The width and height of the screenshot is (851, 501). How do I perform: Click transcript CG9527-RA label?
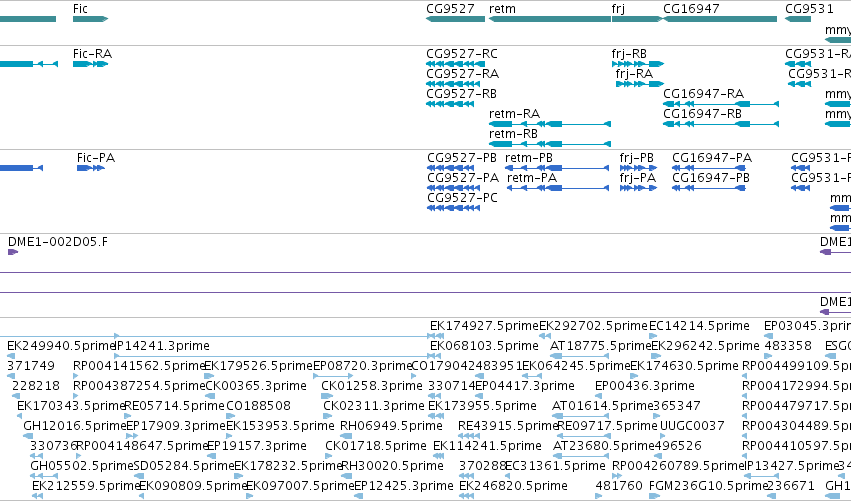click(462, 74)
